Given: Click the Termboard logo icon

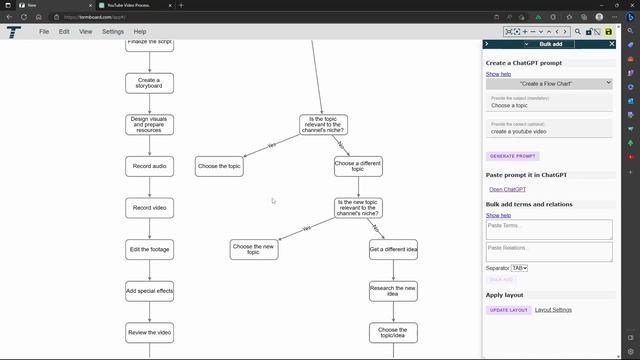Looking at the screenshot, I should 13,32.
